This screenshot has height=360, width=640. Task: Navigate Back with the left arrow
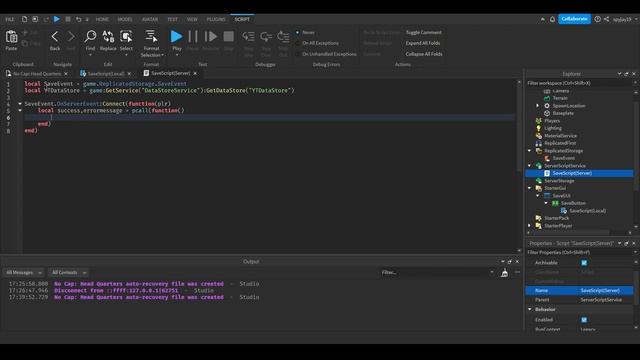pos(55,37)
